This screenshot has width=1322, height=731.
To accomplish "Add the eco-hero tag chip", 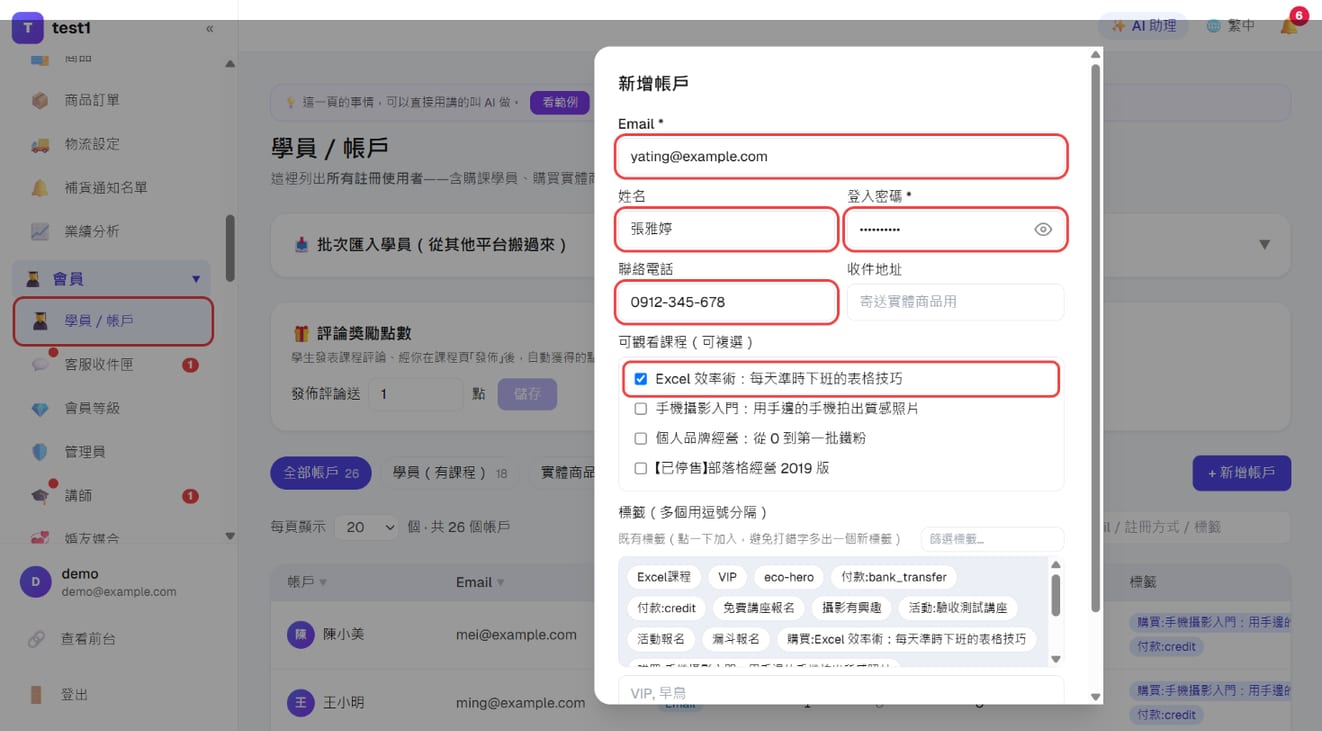I will (789, 577).
